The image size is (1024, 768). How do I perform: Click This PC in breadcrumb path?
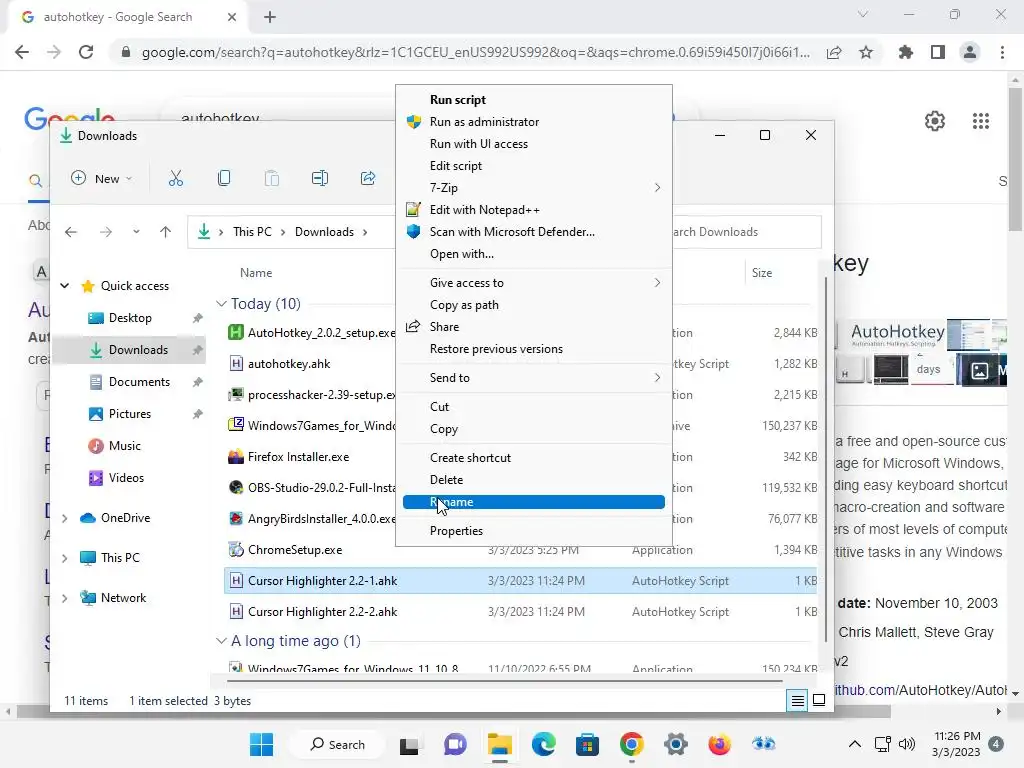[x=252, y=232]
